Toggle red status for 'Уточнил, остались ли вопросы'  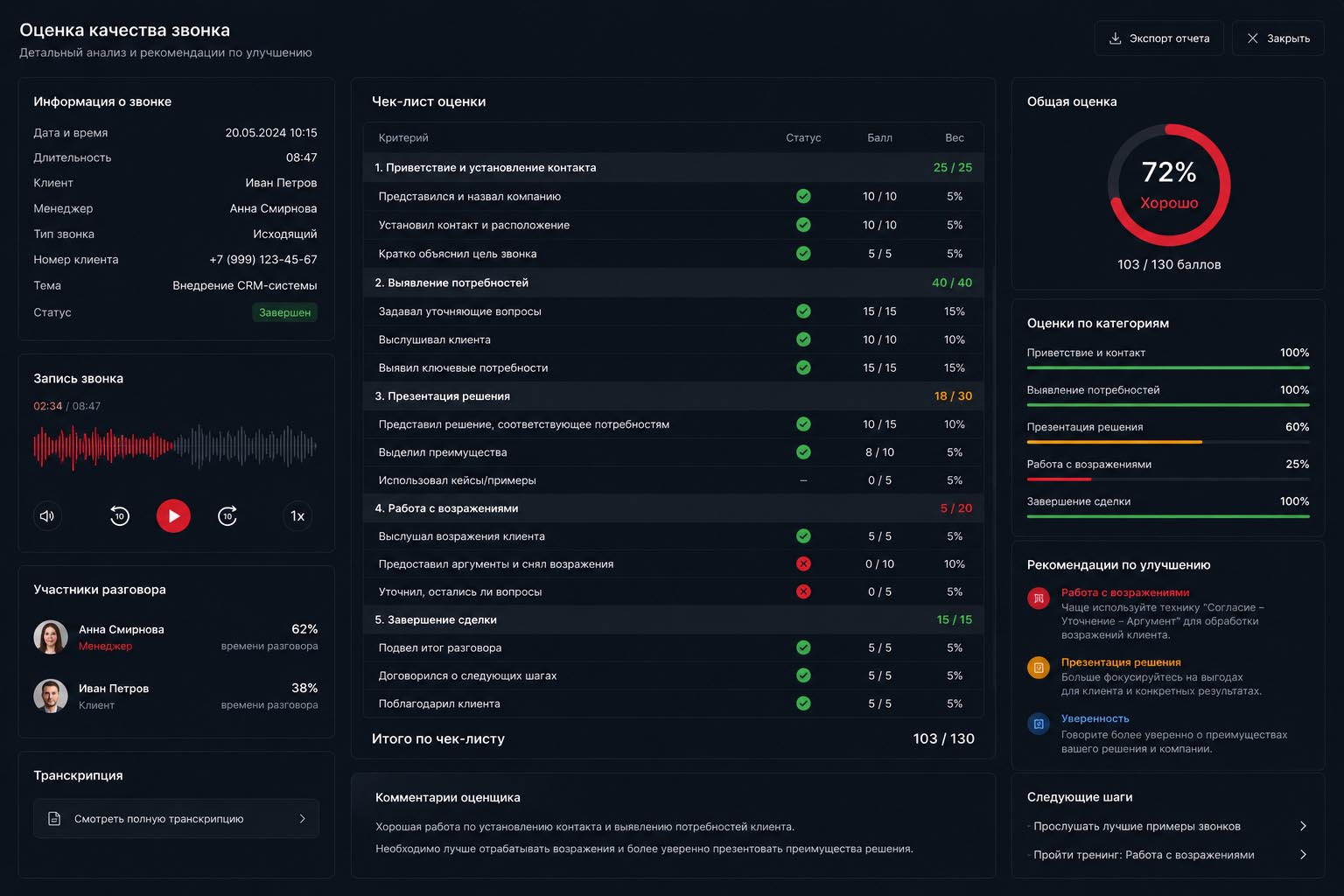[x=803, y=591]
